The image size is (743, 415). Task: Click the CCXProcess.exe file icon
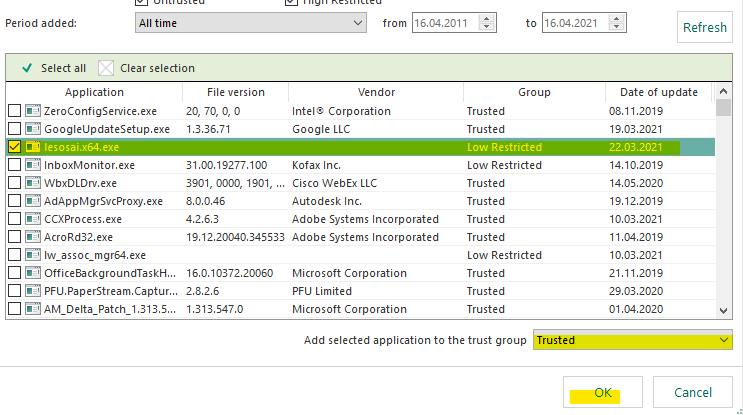[x=32, y=219]
